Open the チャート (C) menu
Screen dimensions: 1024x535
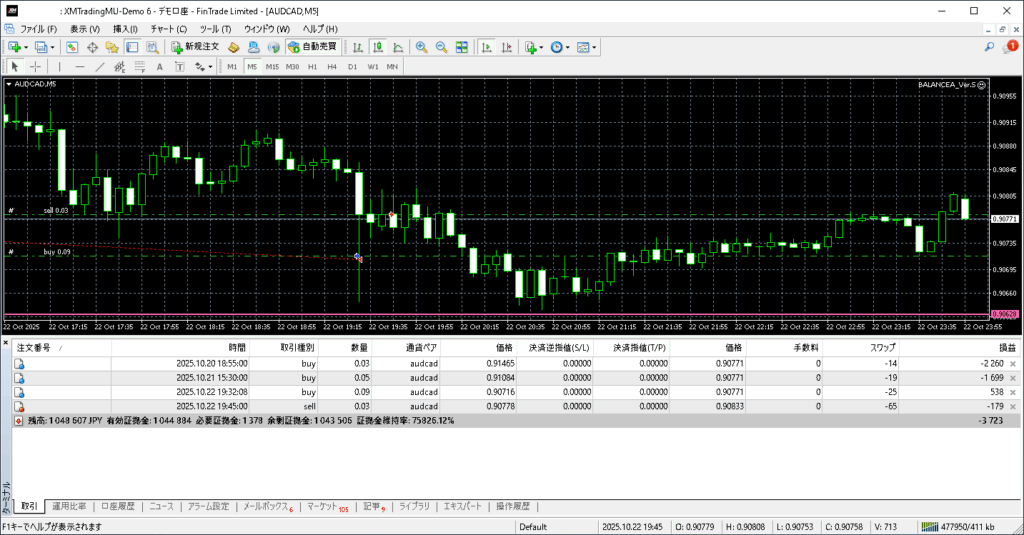tap(168, 29)
